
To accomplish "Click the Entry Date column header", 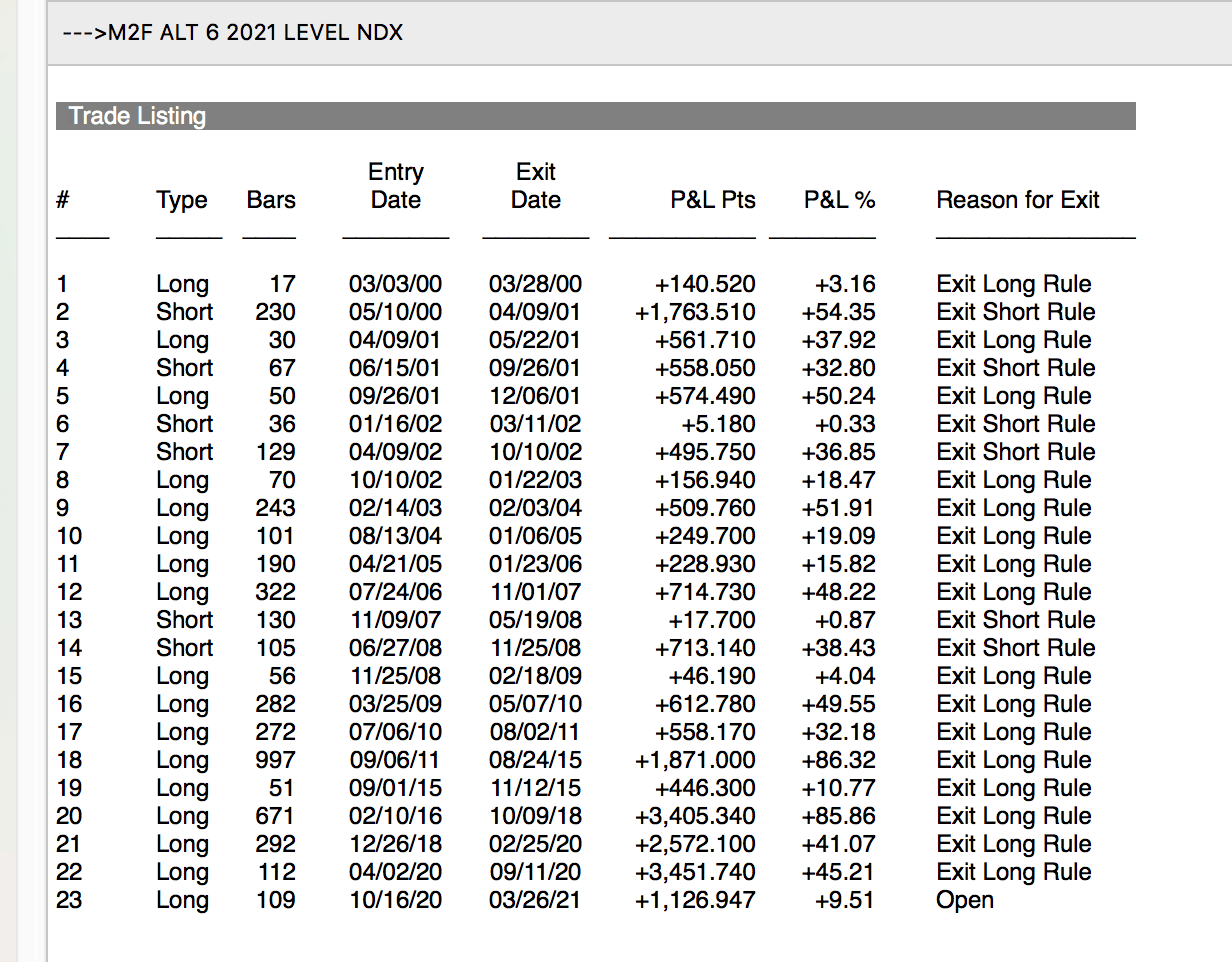I will 396,186.
